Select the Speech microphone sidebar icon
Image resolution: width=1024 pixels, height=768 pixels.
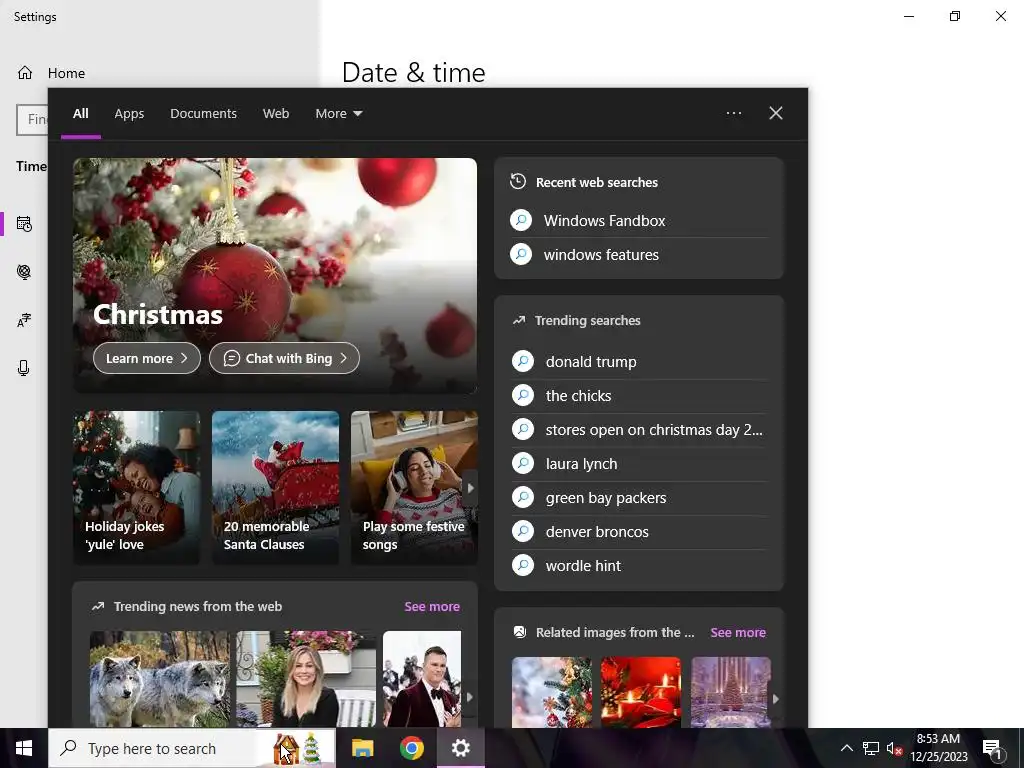coord(24,368)
